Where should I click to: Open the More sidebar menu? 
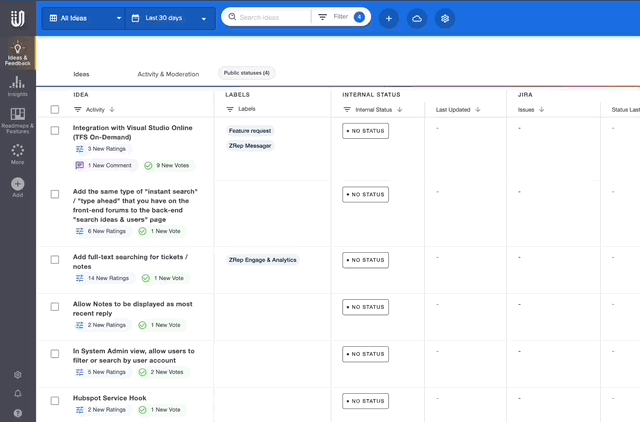tap(18, 154)
